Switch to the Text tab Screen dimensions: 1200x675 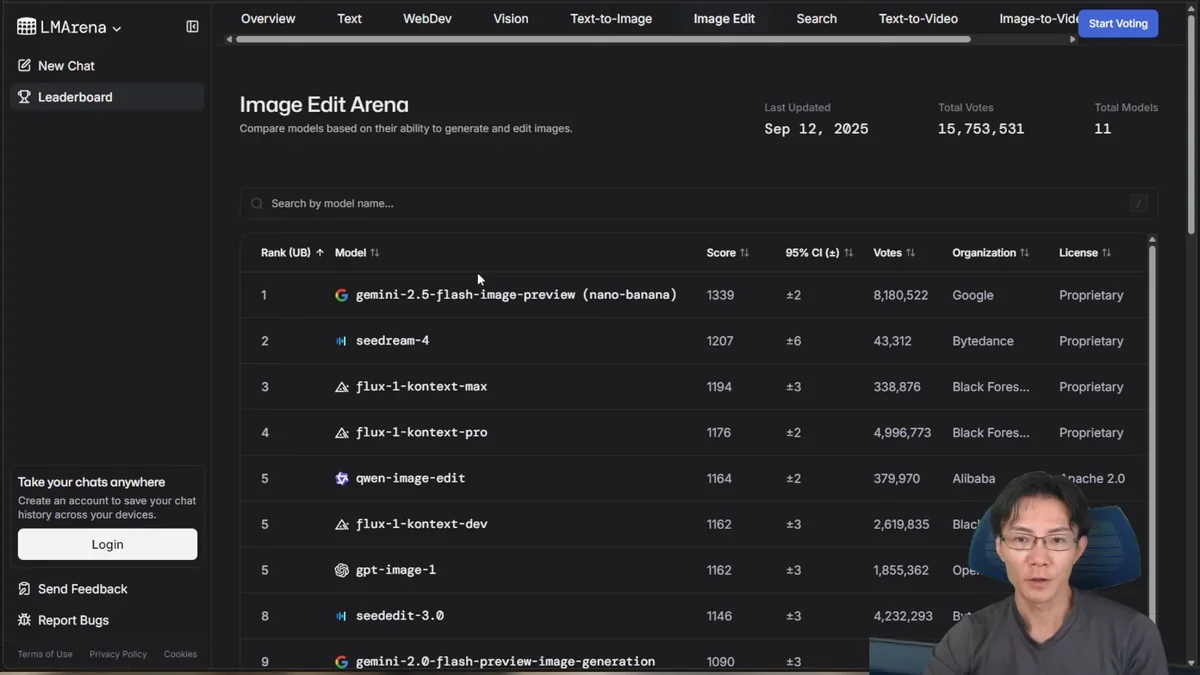click(349, 18)
